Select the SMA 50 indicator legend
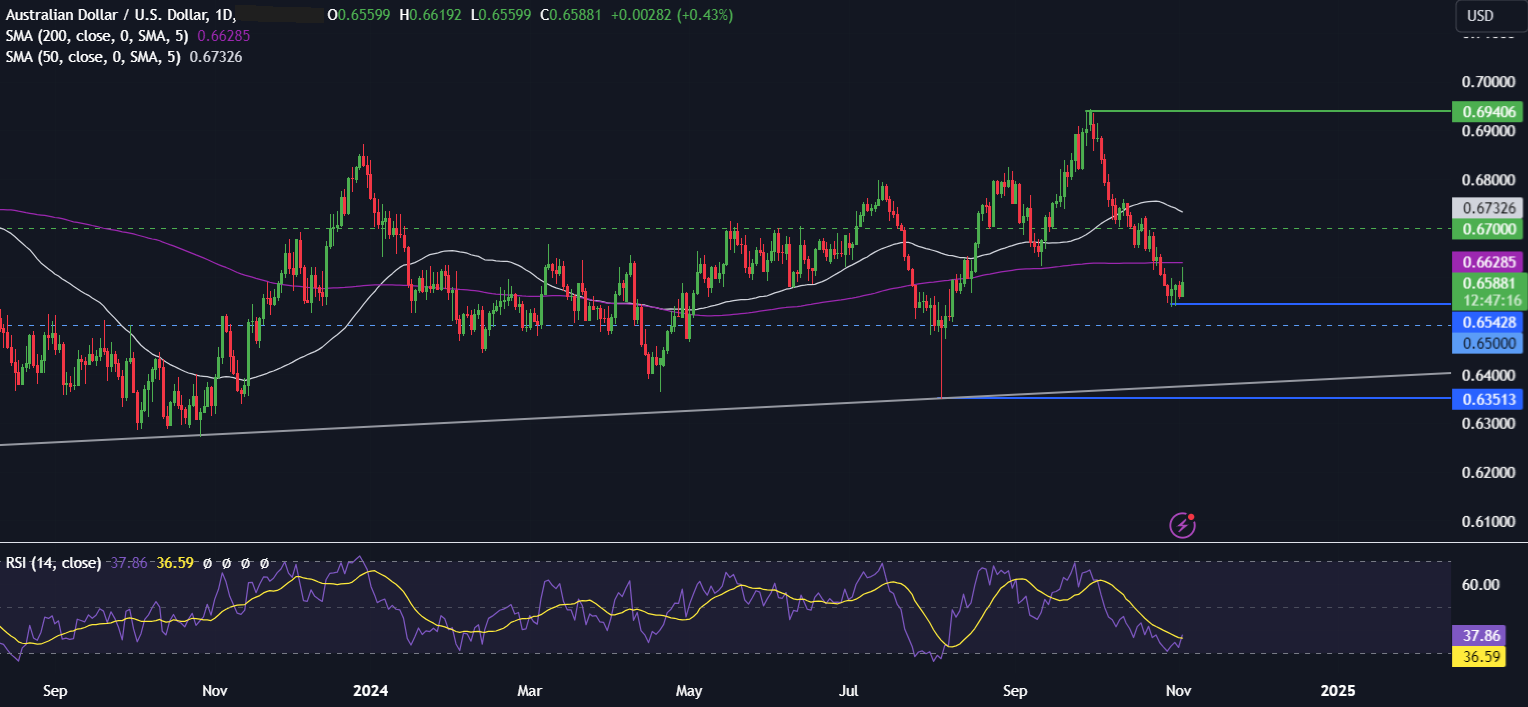Viewport: 1528px width, 707px height. (x=123, y=57)
